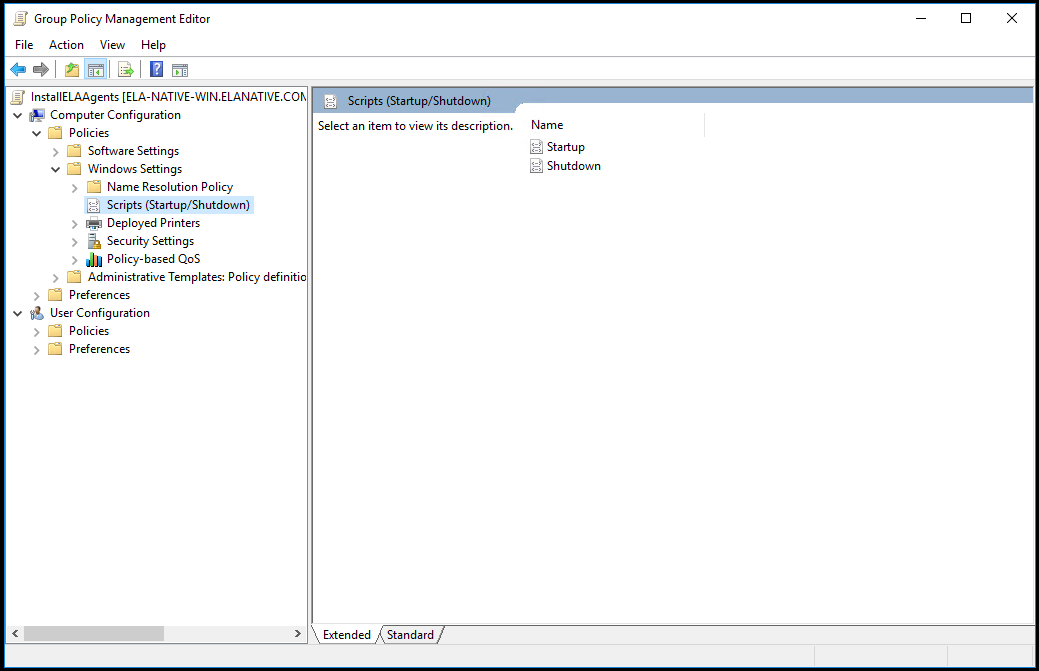Click the Export List toolbar icon

126,70
